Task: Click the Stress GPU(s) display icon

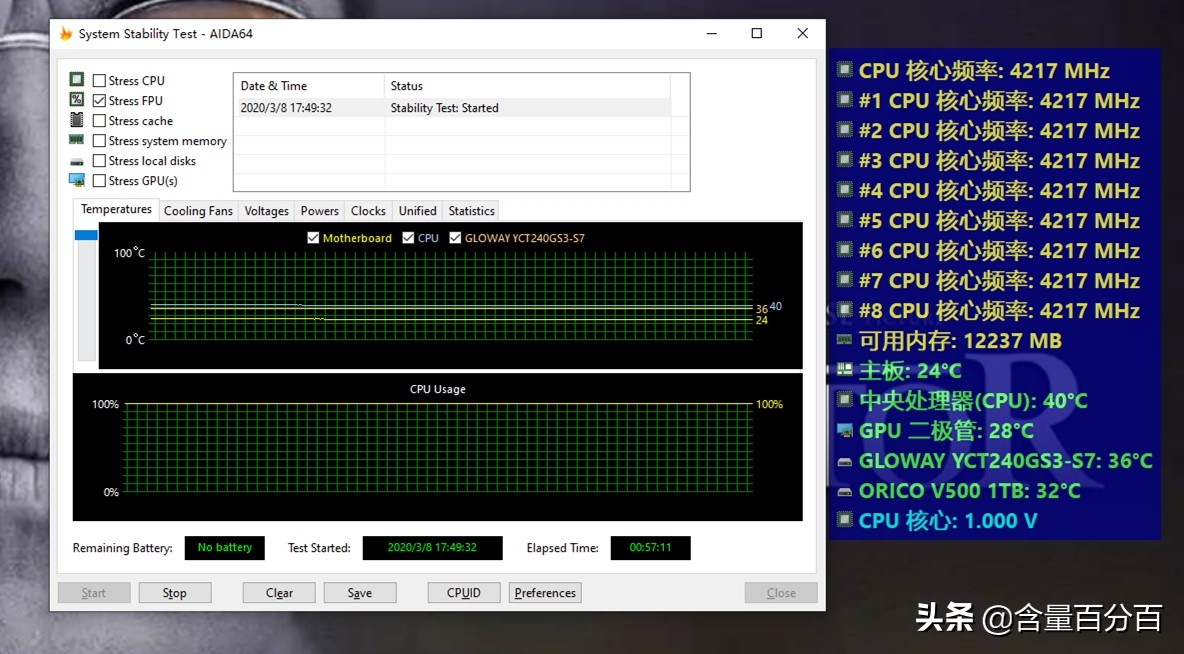Action: (76, 179)
